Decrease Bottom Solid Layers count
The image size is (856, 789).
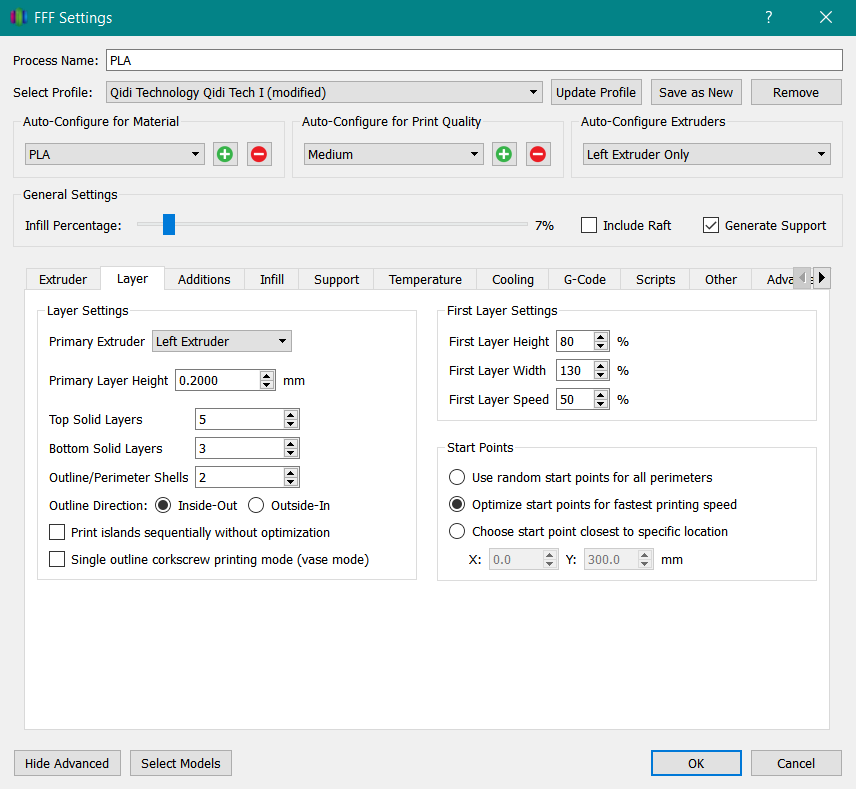coord(290,453)
